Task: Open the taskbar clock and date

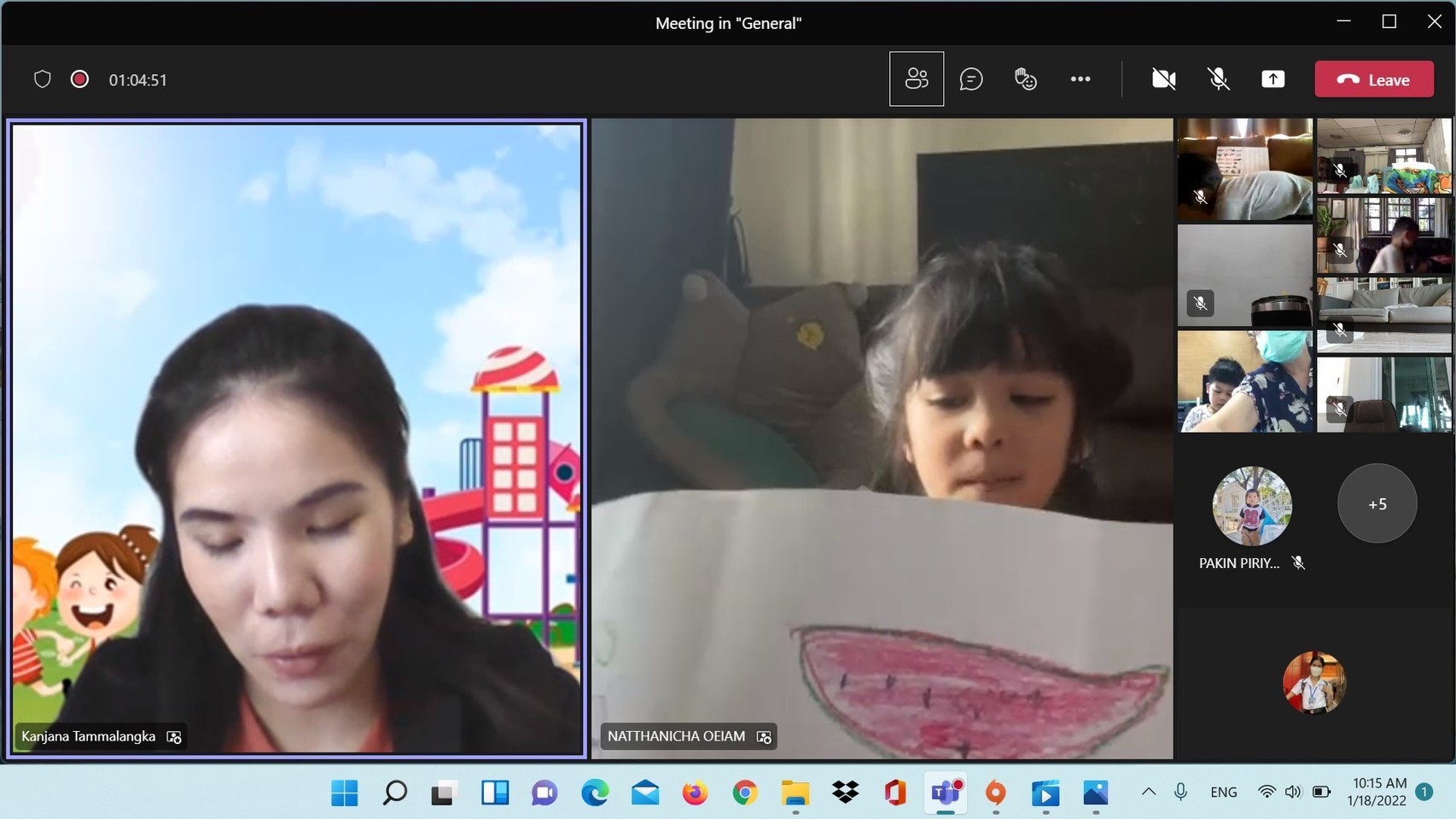Action: 1377,792
